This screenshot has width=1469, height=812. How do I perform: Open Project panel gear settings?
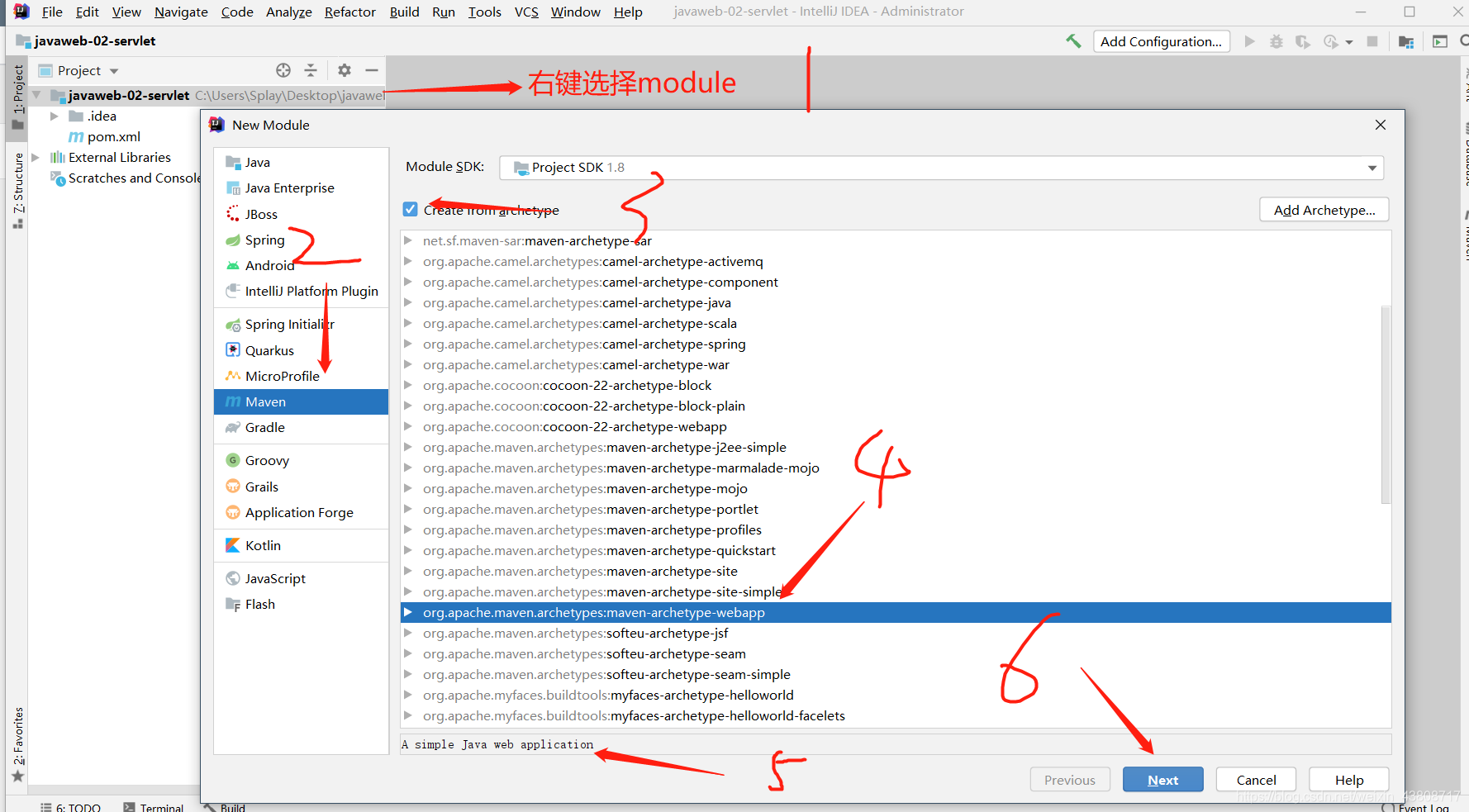coord(345,70)
